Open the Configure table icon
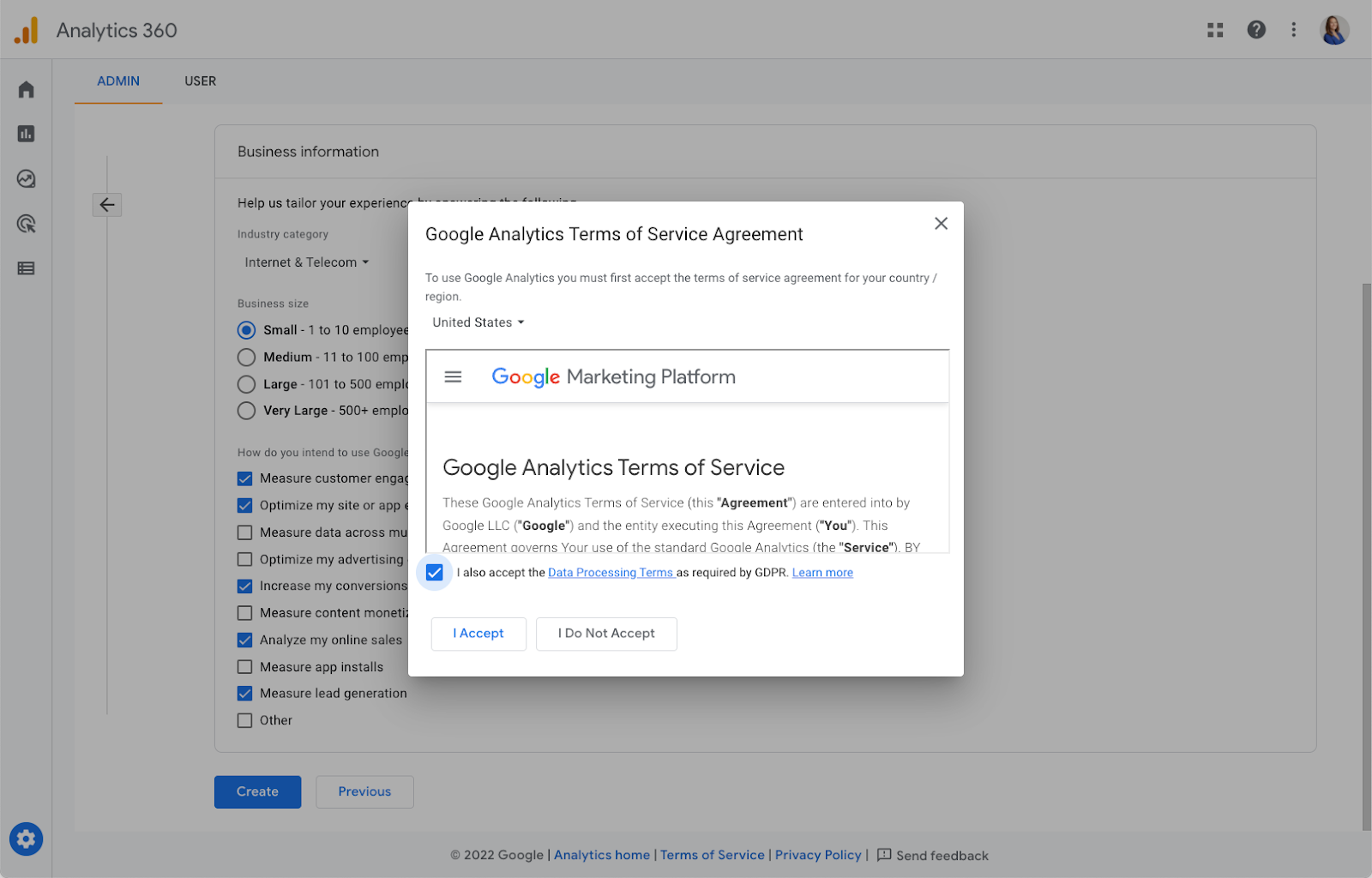The width and height of the screenshot is (1372, 878). click(27, 268)
